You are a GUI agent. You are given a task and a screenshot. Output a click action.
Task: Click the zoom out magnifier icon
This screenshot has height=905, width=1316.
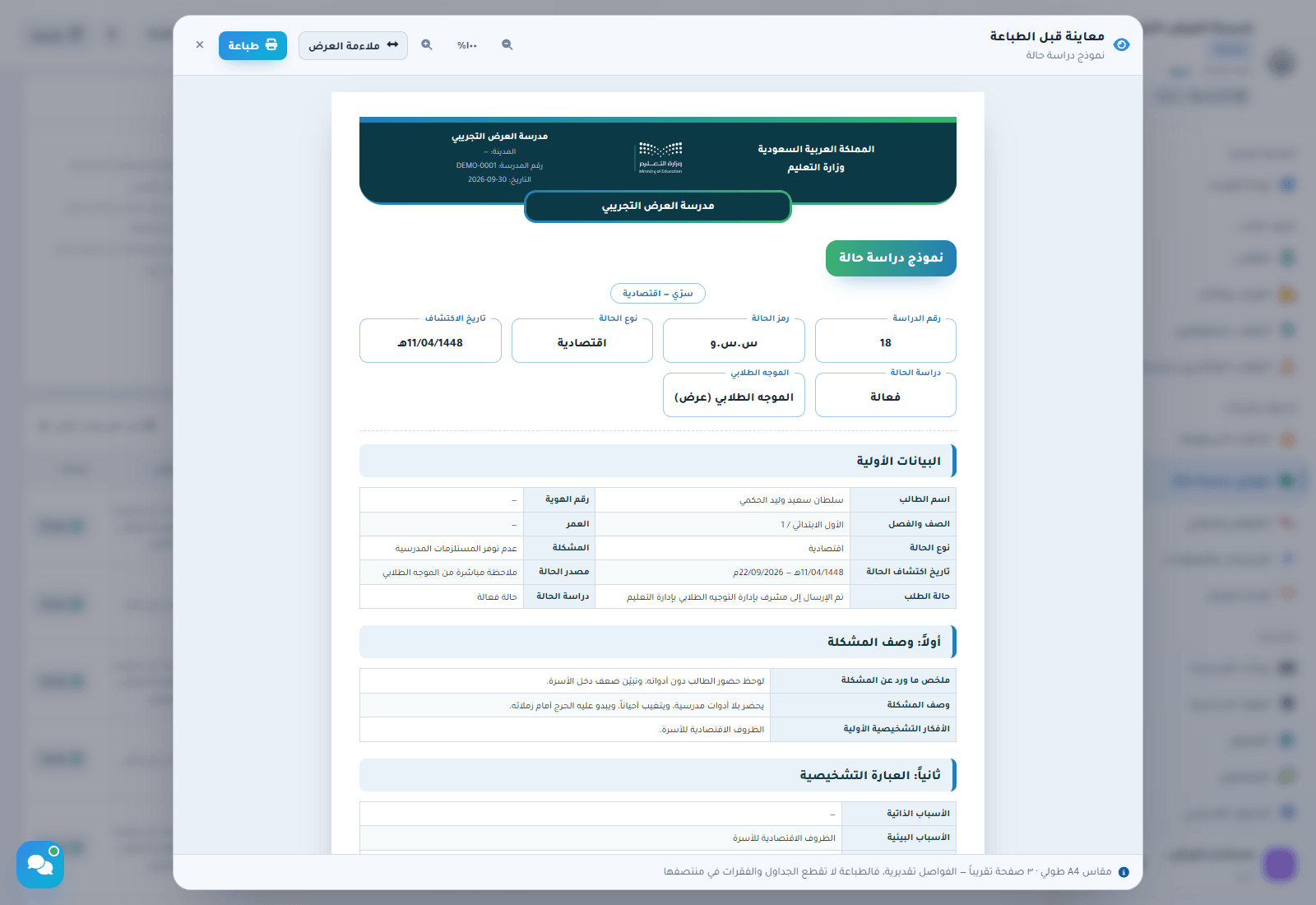507,45
